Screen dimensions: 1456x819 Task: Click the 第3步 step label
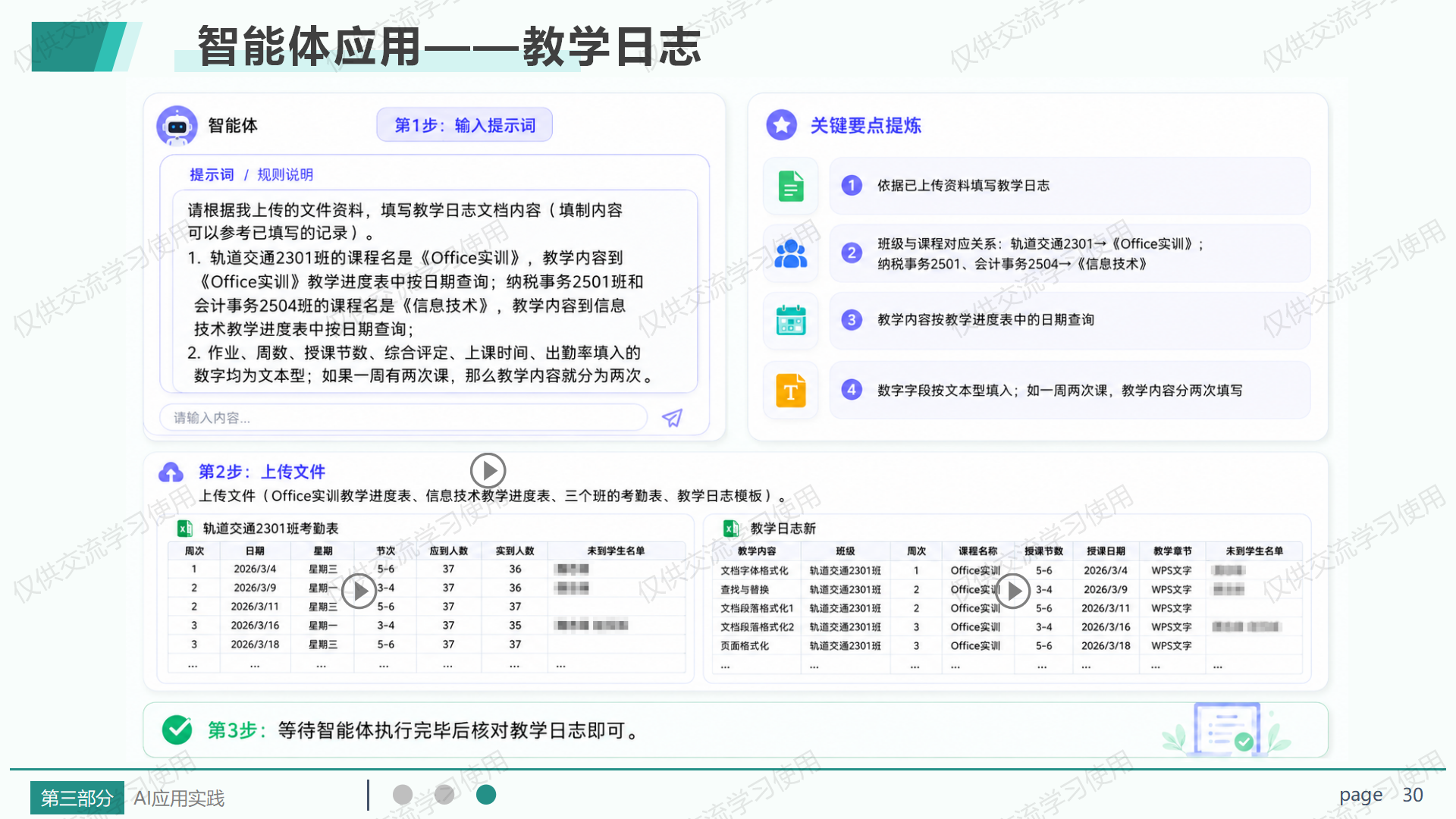pyautogui.click(x=237, y=730)
